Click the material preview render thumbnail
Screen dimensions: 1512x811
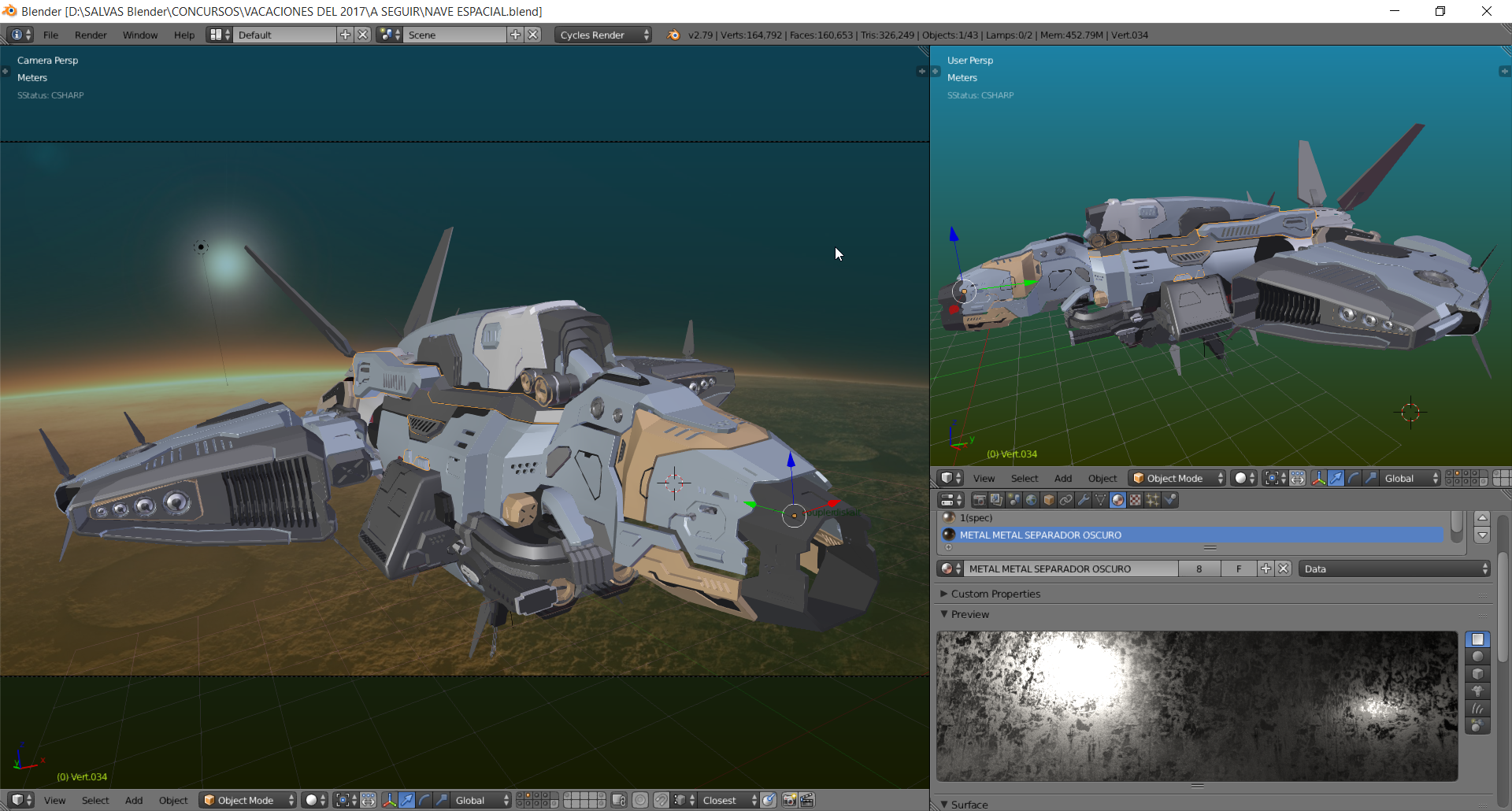click(x=1197, y=705)
